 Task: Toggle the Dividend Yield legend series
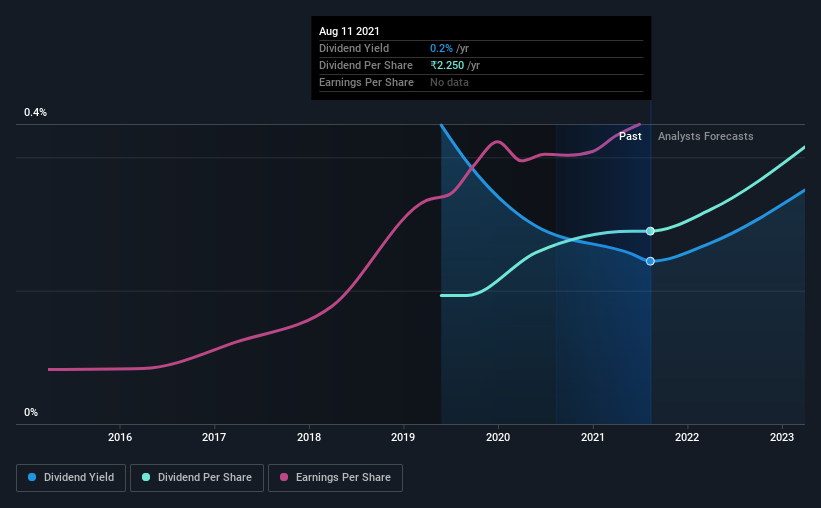[x=71, y=478]
